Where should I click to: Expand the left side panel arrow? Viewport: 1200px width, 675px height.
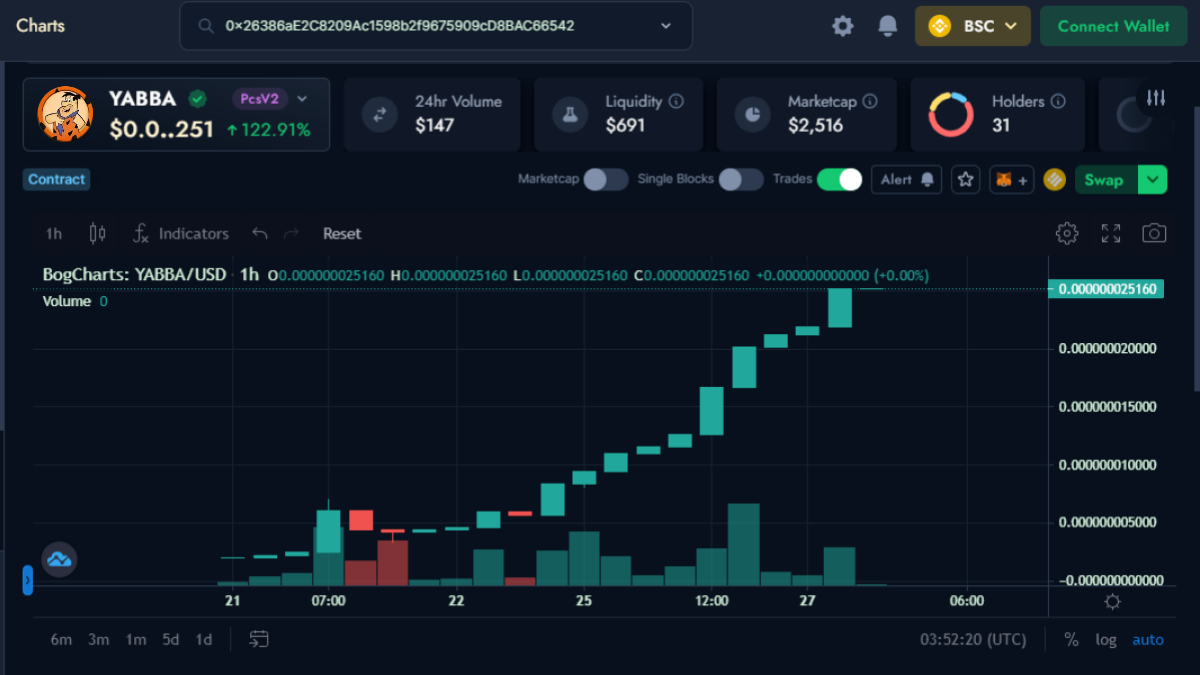[28, 580]
